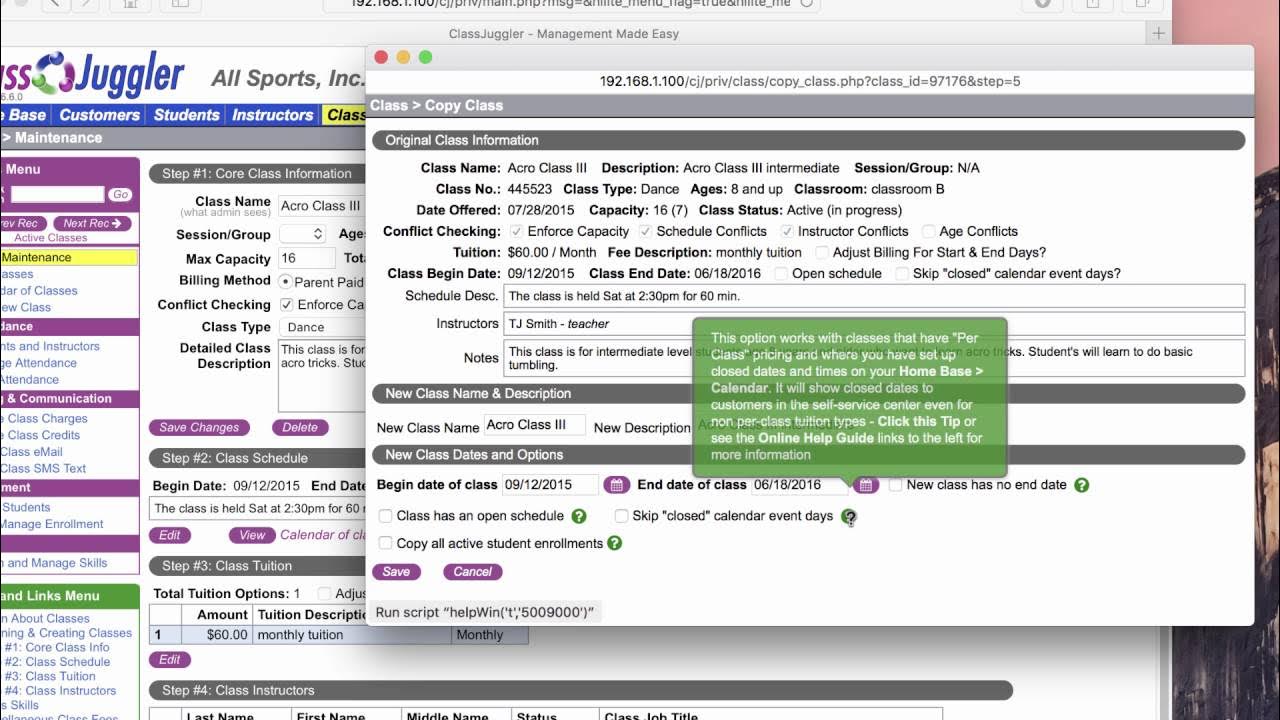Open the calendar picker for End date of class
This screenshot has height=720, width=1280.
pyautogui.click(x=865, y=484)
